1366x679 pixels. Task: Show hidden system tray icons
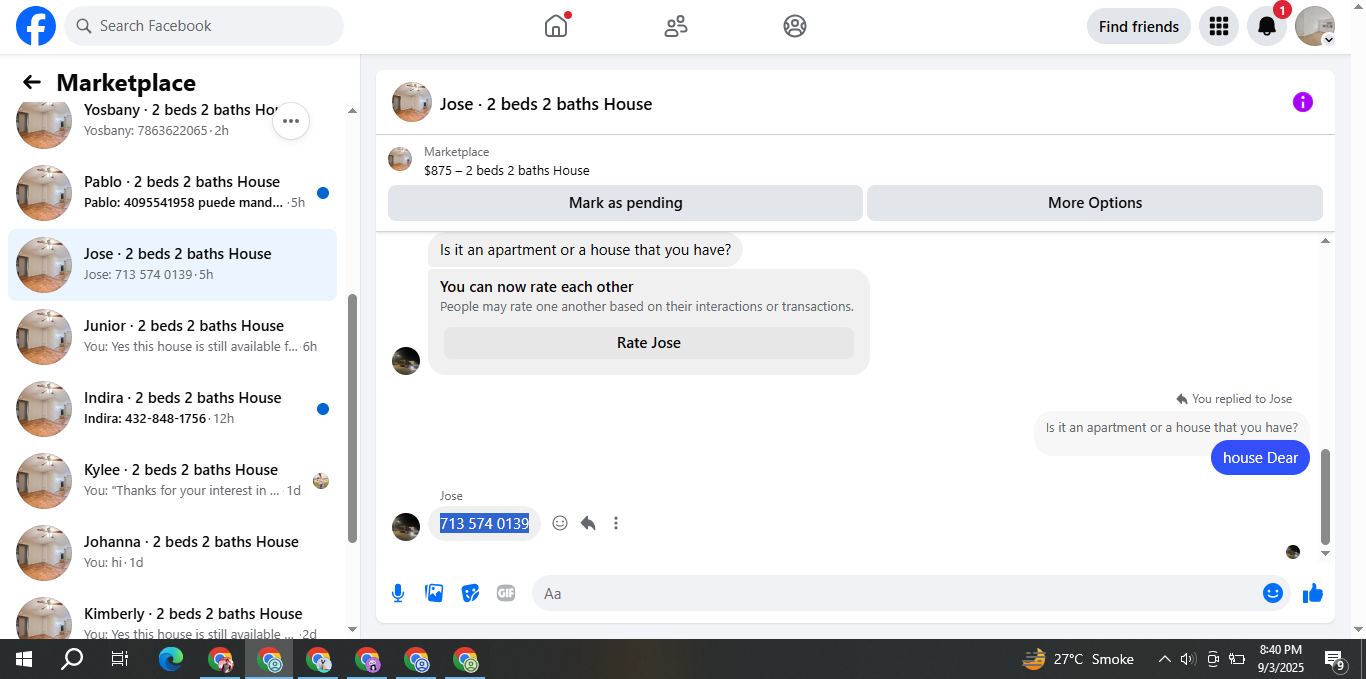click(1164, 659)
